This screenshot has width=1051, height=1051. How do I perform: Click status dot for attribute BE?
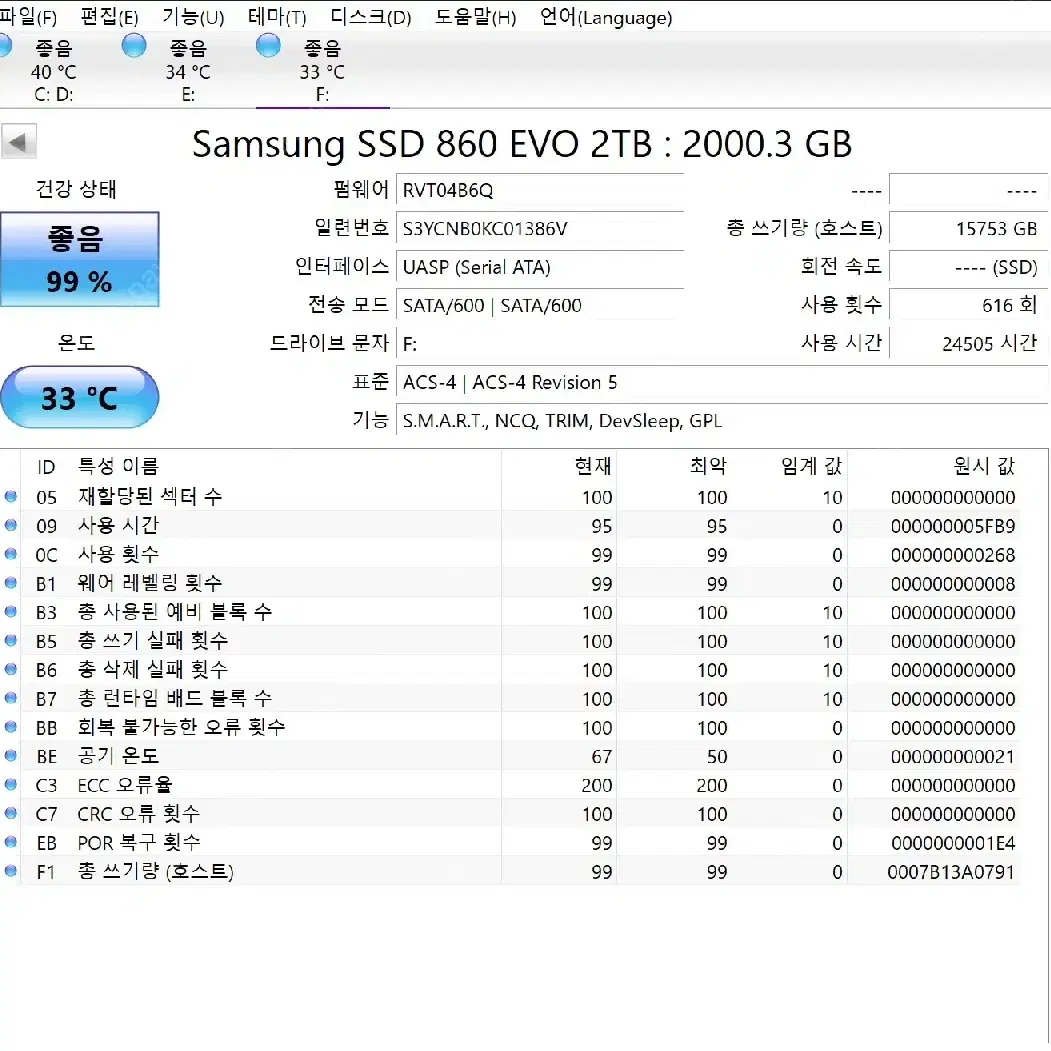pos(11,756)
